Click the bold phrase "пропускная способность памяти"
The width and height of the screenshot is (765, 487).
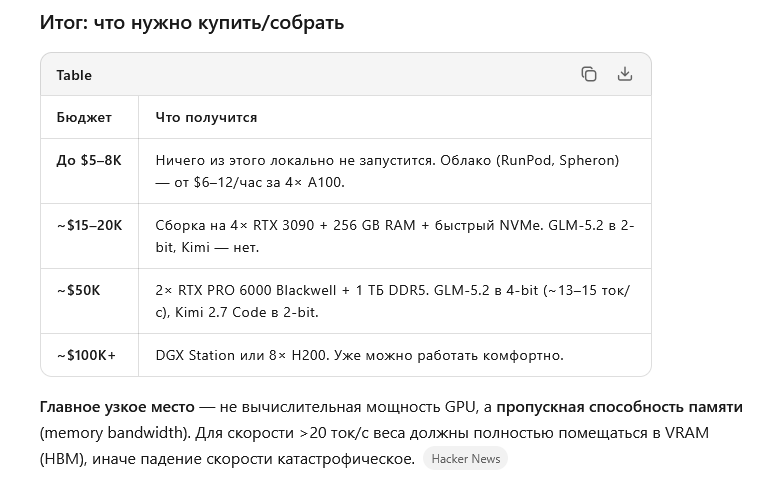click(619, 406)
